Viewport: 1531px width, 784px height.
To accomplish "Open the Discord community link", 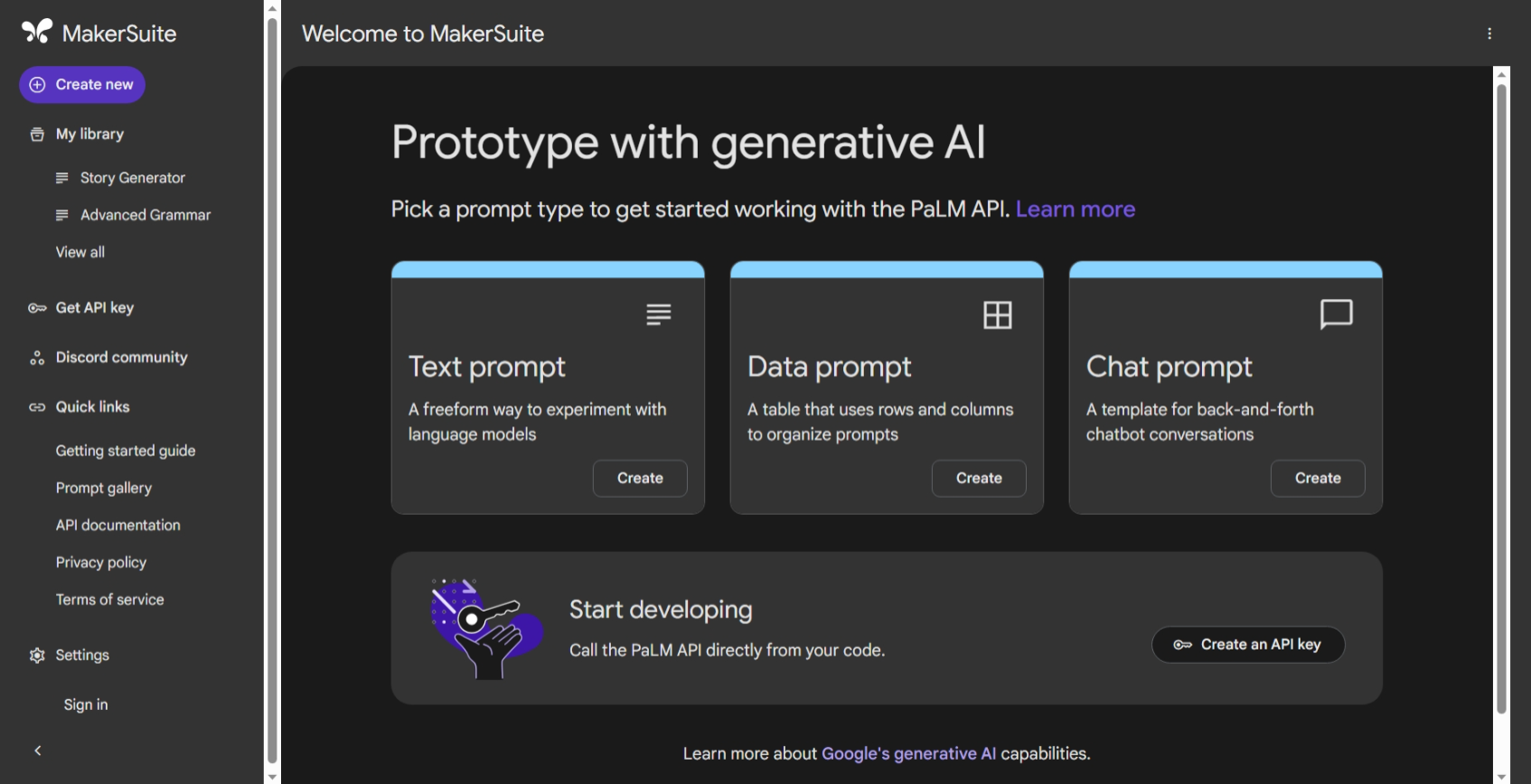I will [x=122, y=358].
